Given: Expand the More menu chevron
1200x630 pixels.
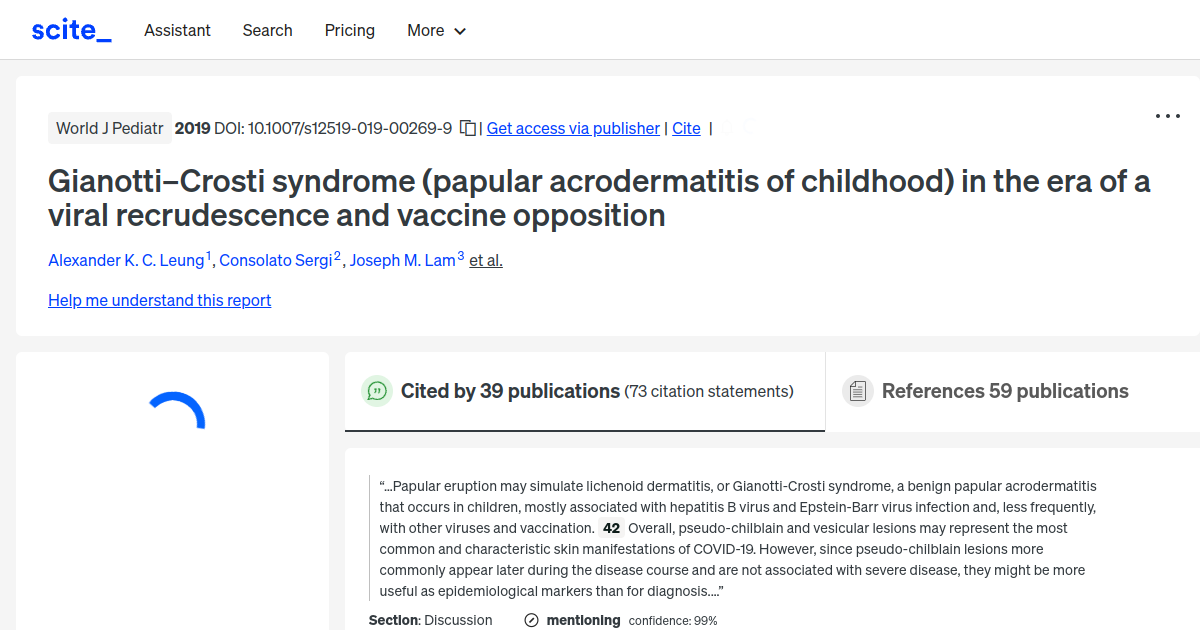Looking at the screenshot, I should [x=460, y=31].
